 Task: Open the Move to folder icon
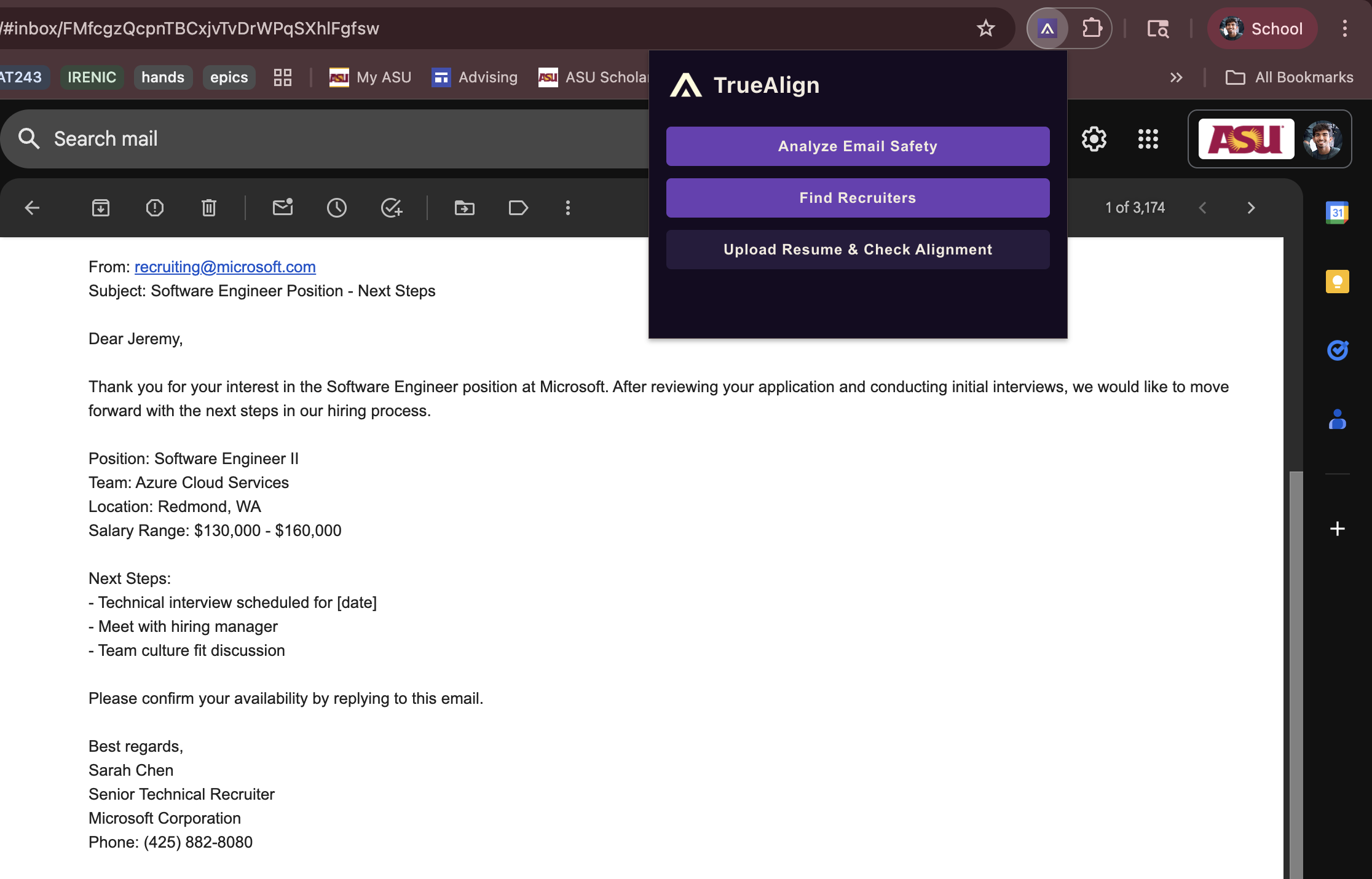(x=465, y=208)
